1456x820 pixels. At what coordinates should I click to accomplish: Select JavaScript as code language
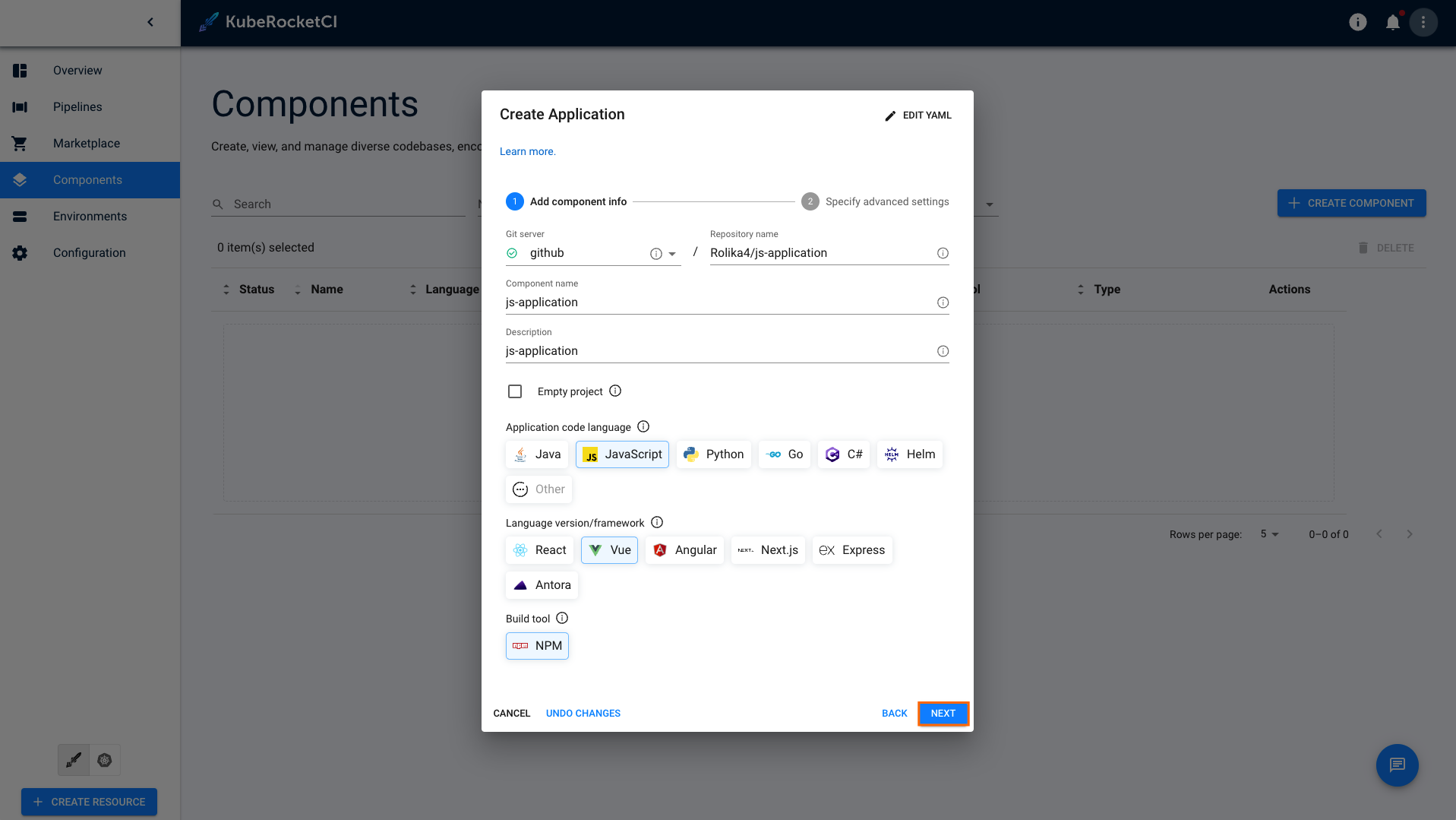[x=622, y=454]
